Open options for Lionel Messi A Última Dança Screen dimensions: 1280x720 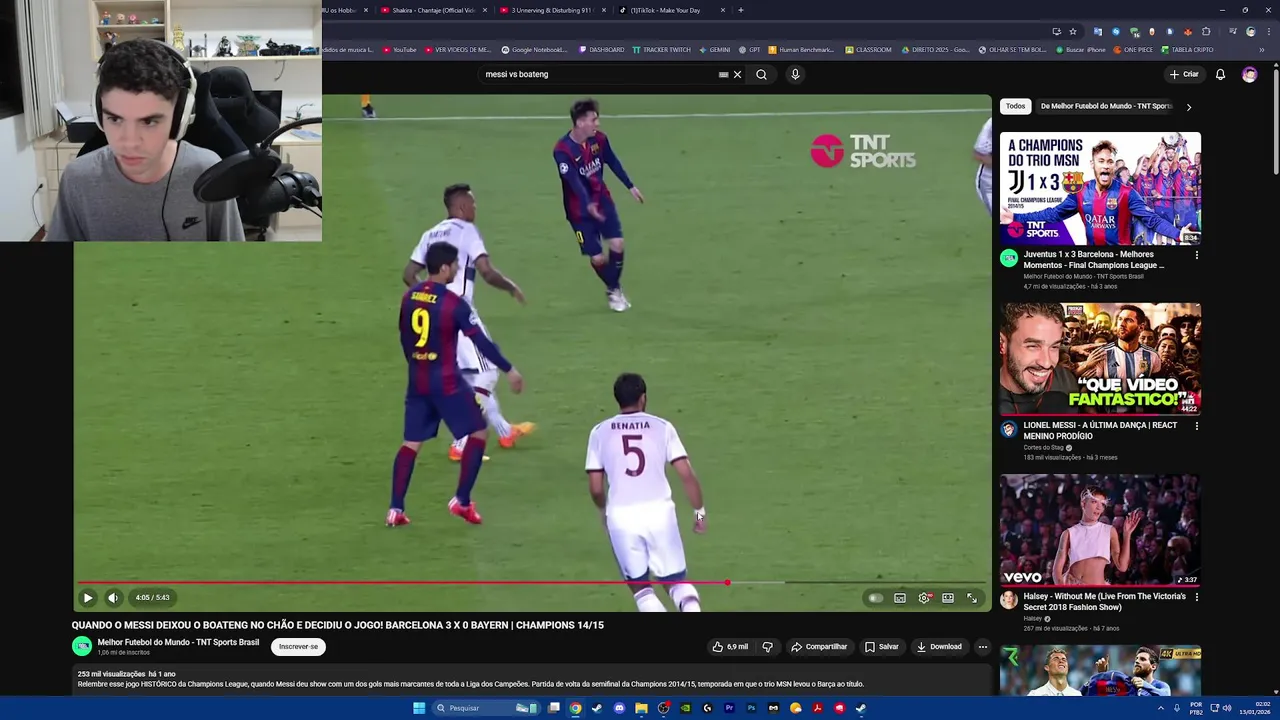[x=1197, y=426]
